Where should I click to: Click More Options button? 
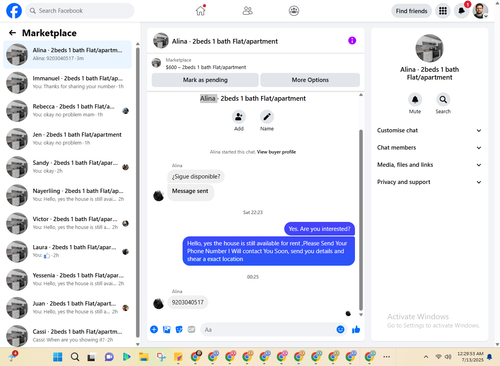point(310,80)
